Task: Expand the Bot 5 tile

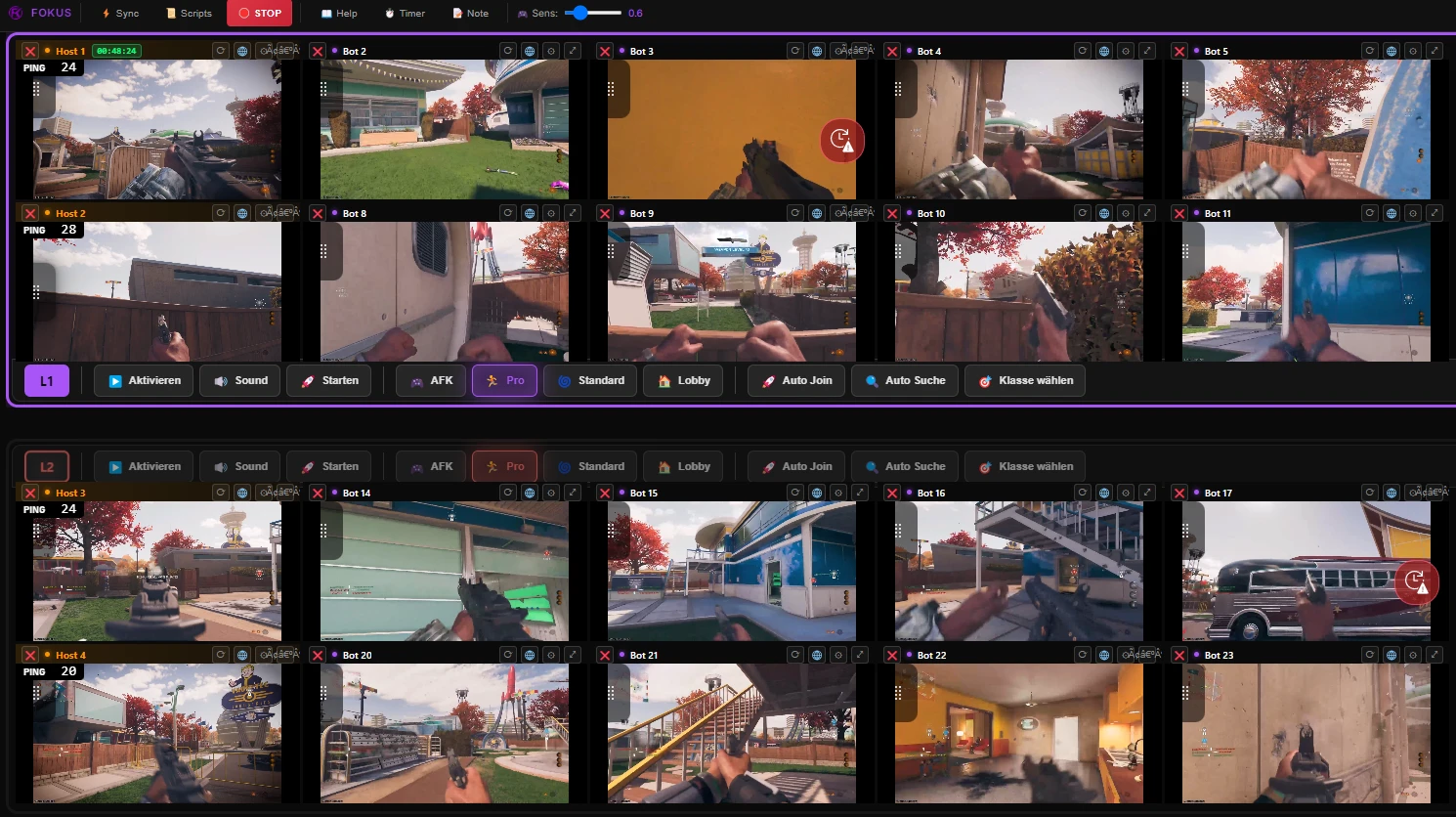Action: click(1435, 51)
